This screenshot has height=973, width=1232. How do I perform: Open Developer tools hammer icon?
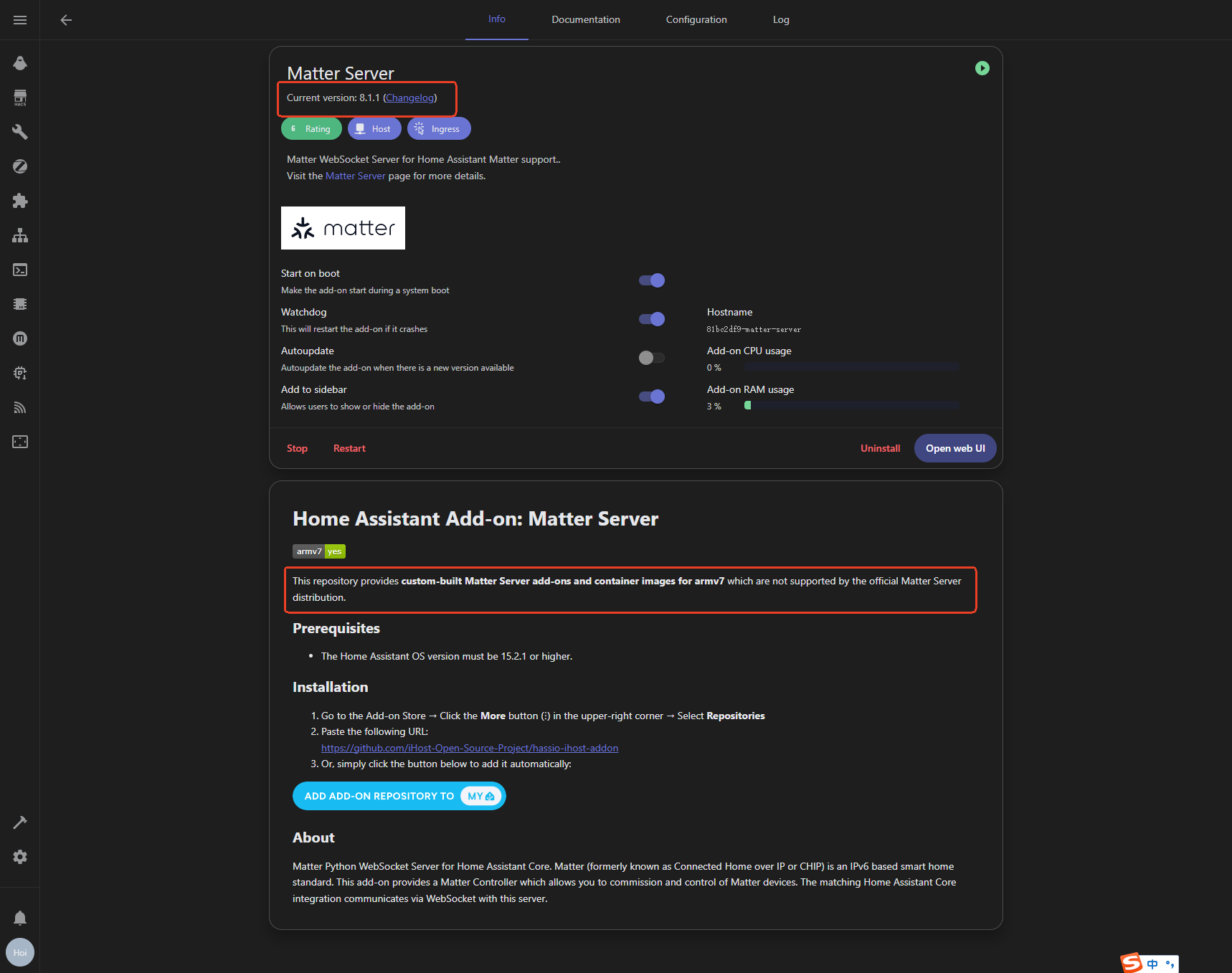coord(20,822)
